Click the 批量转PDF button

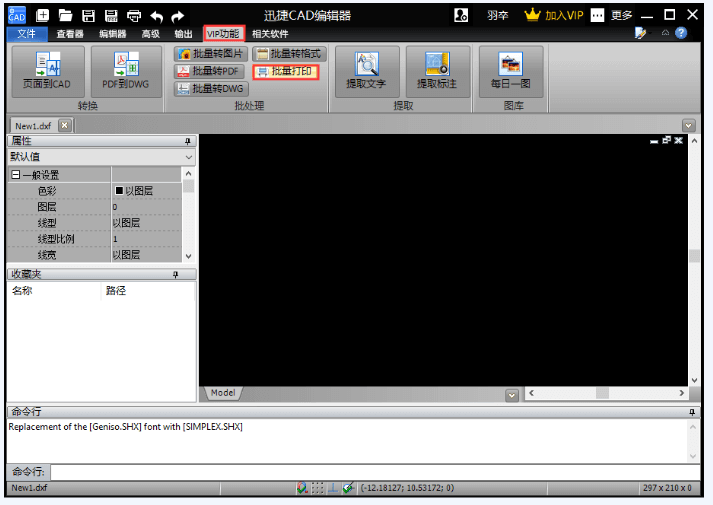pyautogui.click(x=211, y=71)
